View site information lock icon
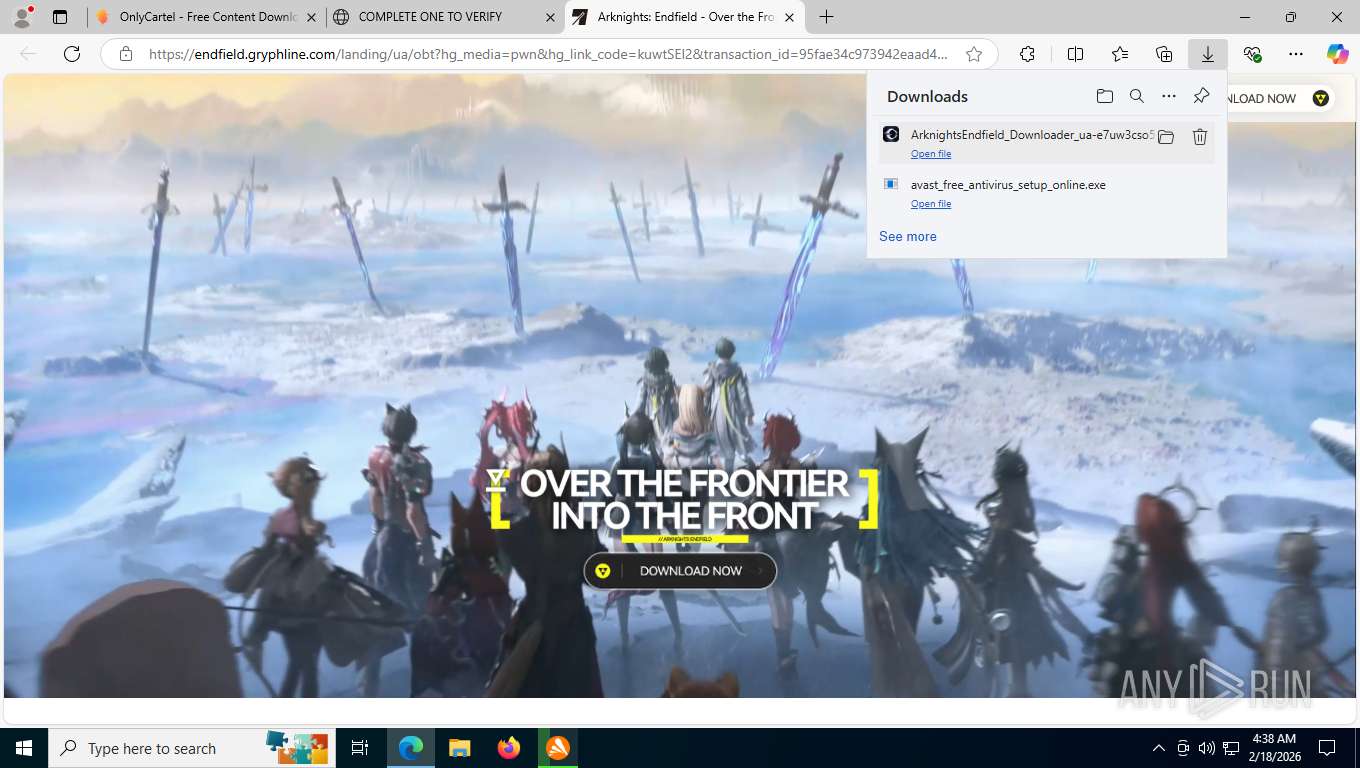This screenshot has width=1360, height=768. 126,54
